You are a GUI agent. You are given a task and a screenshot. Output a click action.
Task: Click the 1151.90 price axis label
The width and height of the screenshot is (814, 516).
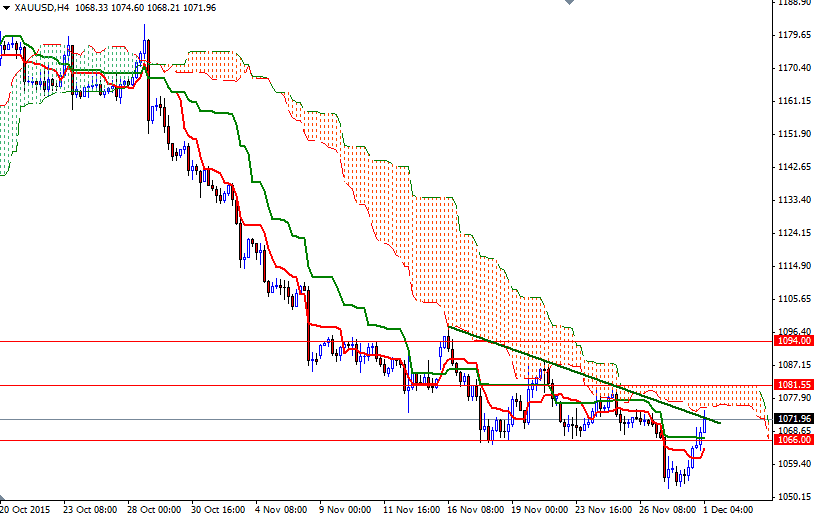[x=794, y=134]
